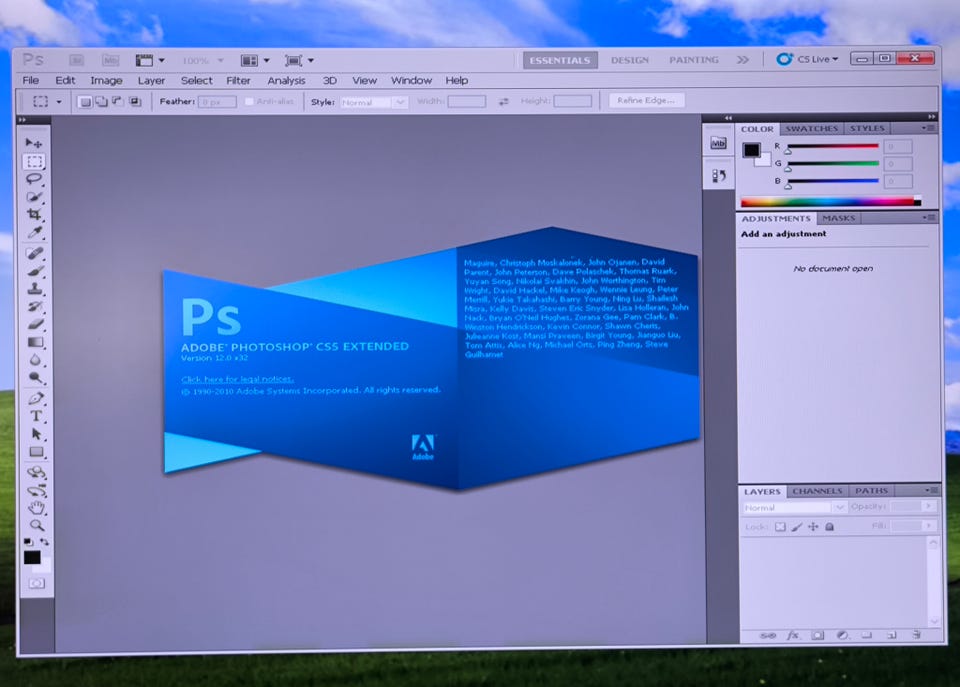Switch to Design workspace
This screenshot has width=960, height=687.
(630, 60)
